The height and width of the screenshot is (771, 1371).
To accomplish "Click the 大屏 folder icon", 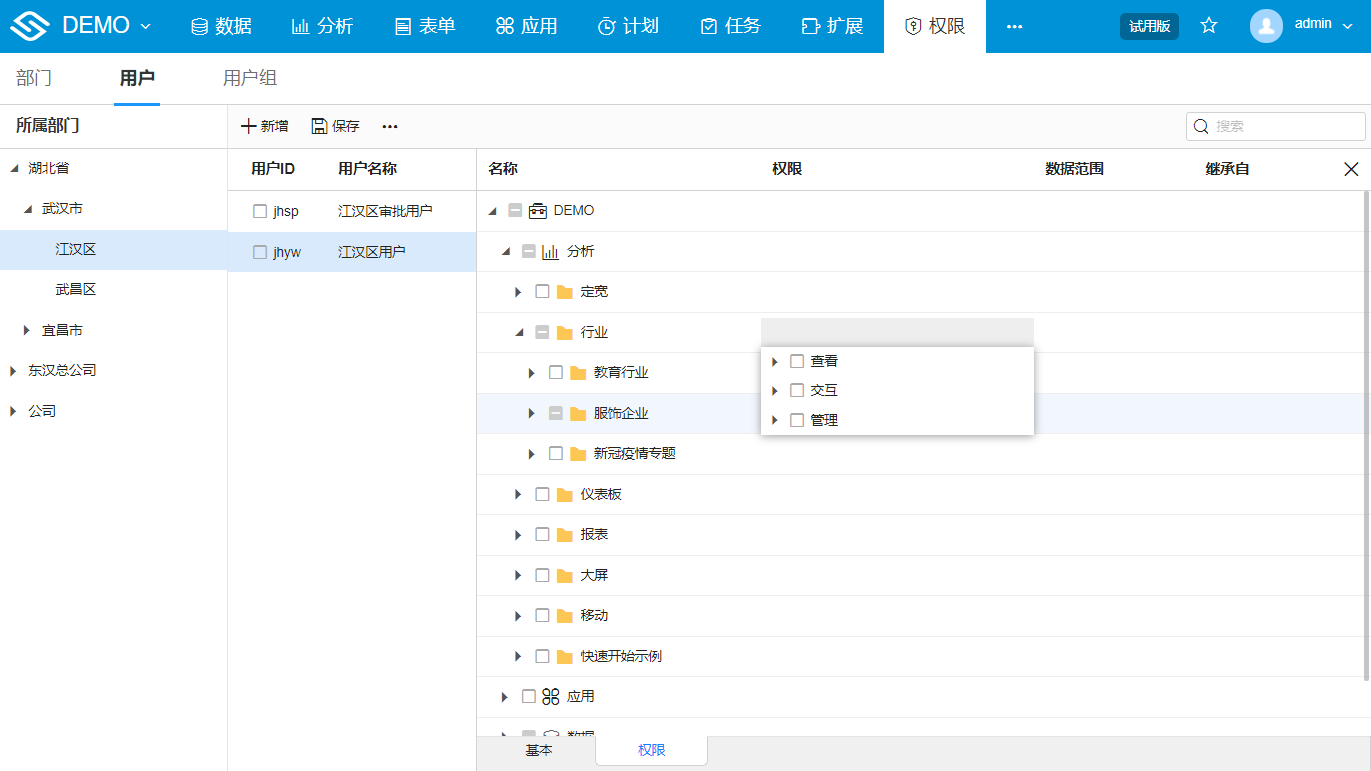I will tap(565, 575).
